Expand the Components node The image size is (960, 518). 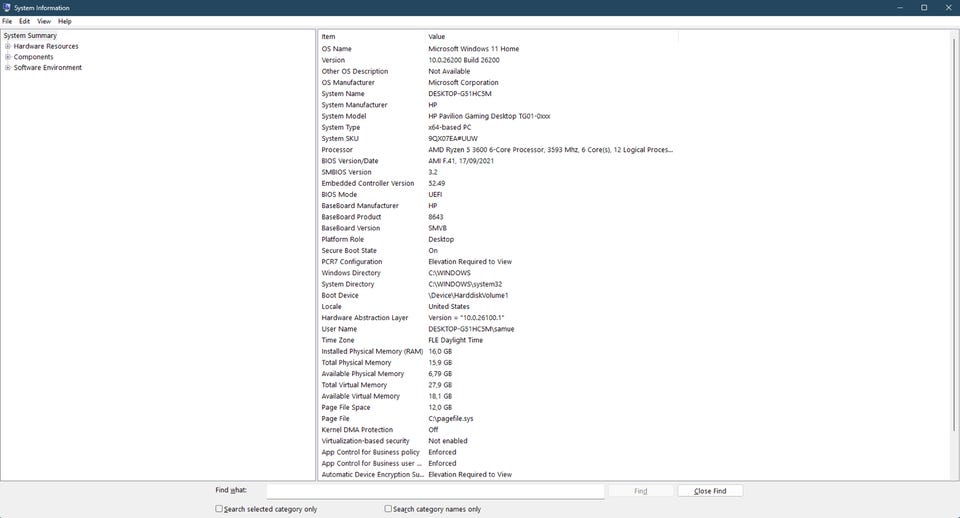(8, 57)
